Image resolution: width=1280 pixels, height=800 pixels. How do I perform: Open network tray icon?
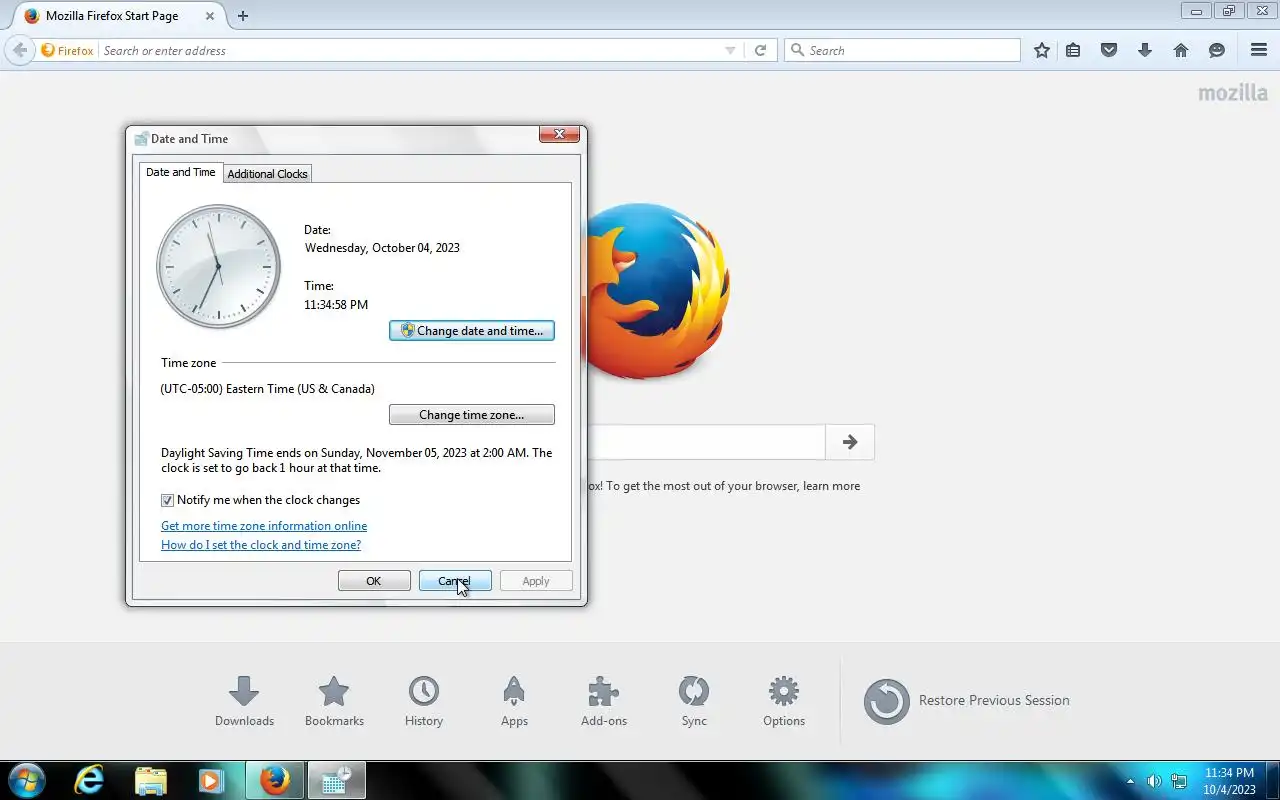tap(1180, 781)
